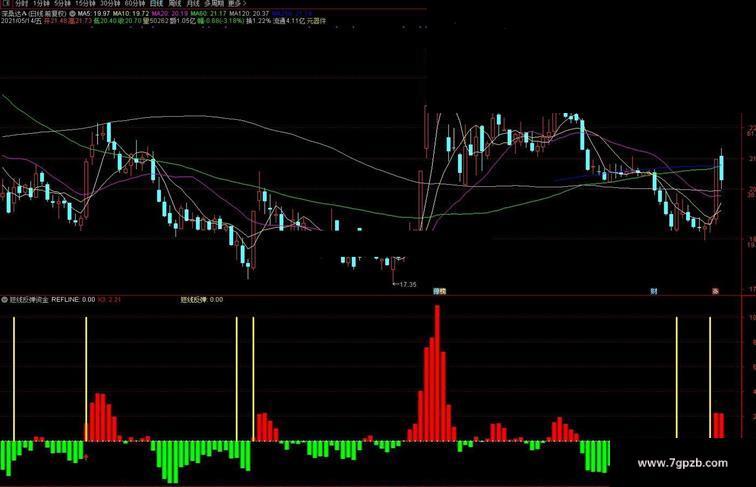Click the 17.35 low price marker
This screenshot has height=487, width=756.
[405, 284]
